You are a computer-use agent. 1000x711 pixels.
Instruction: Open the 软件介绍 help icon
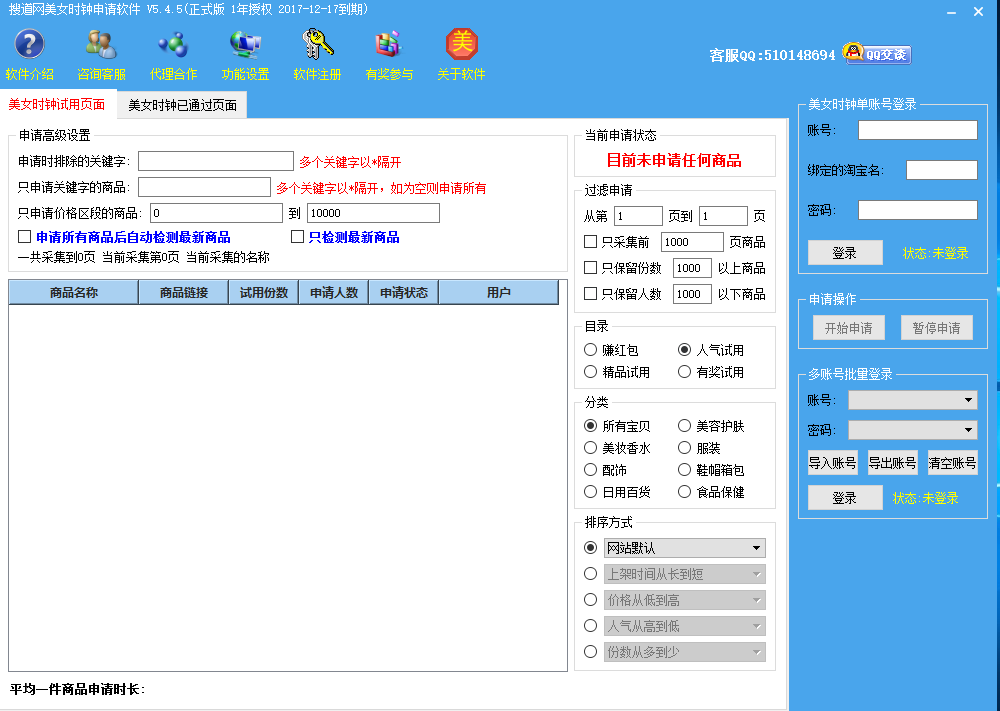point(29,45)
